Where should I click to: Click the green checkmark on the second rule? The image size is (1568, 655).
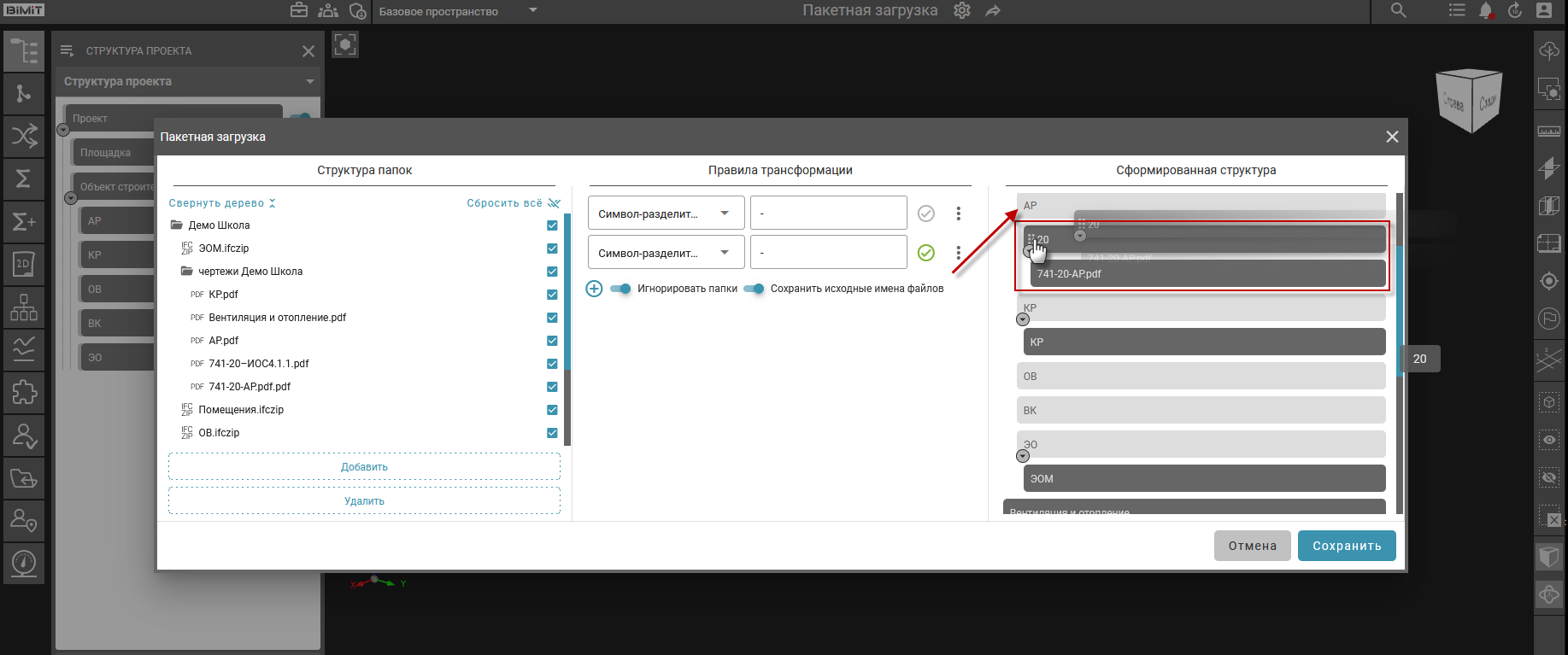pyautogui.click(x=925, y=253)
